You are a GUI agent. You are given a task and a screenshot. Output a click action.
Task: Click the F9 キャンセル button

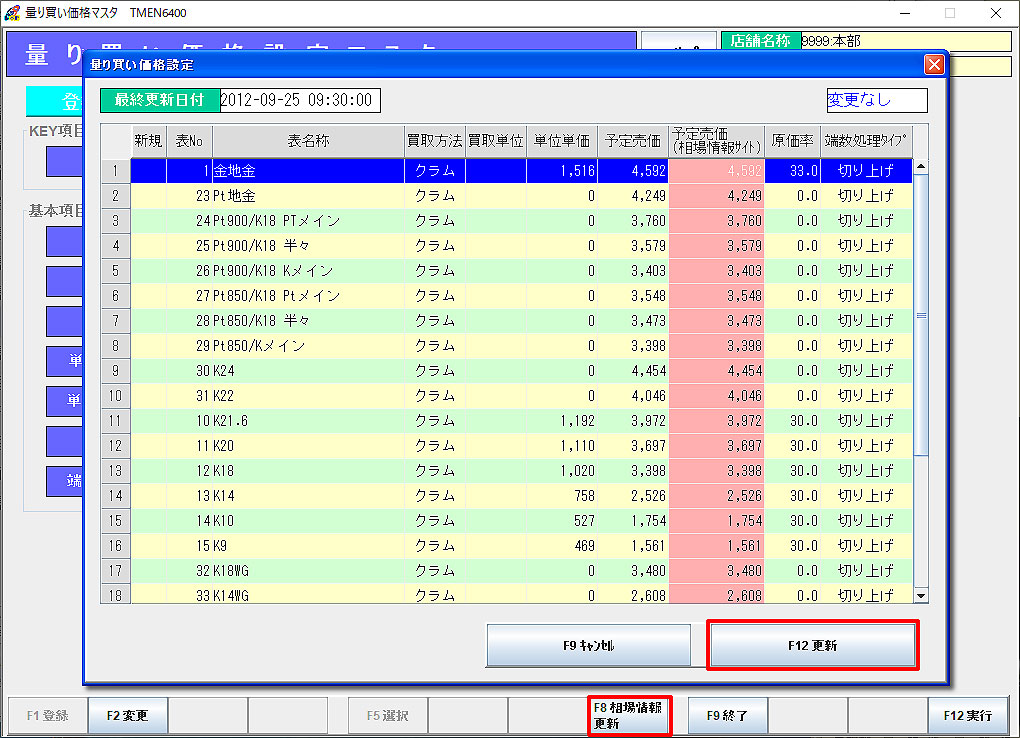588,645
